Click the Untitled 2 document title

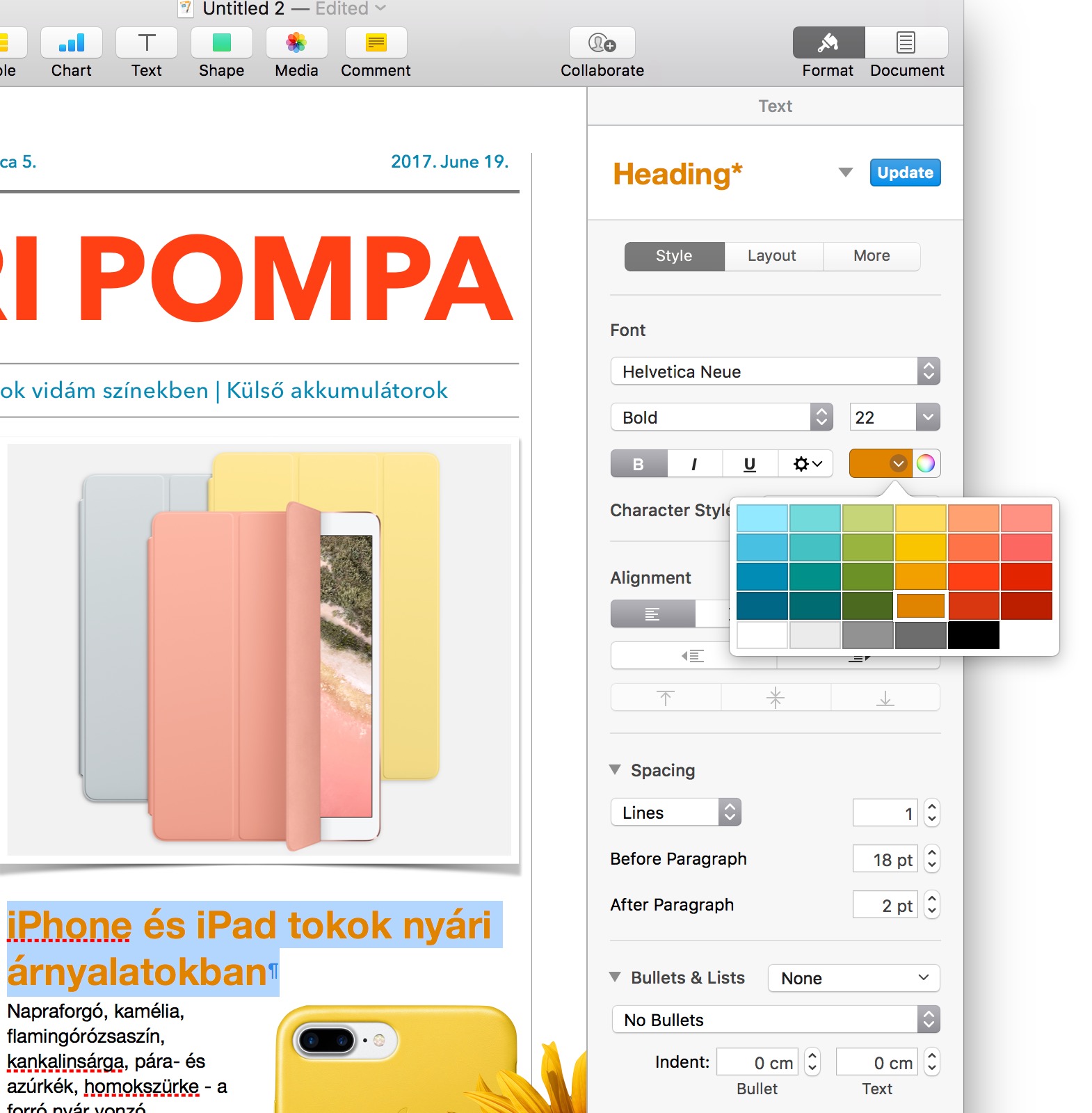coord(243,8)
